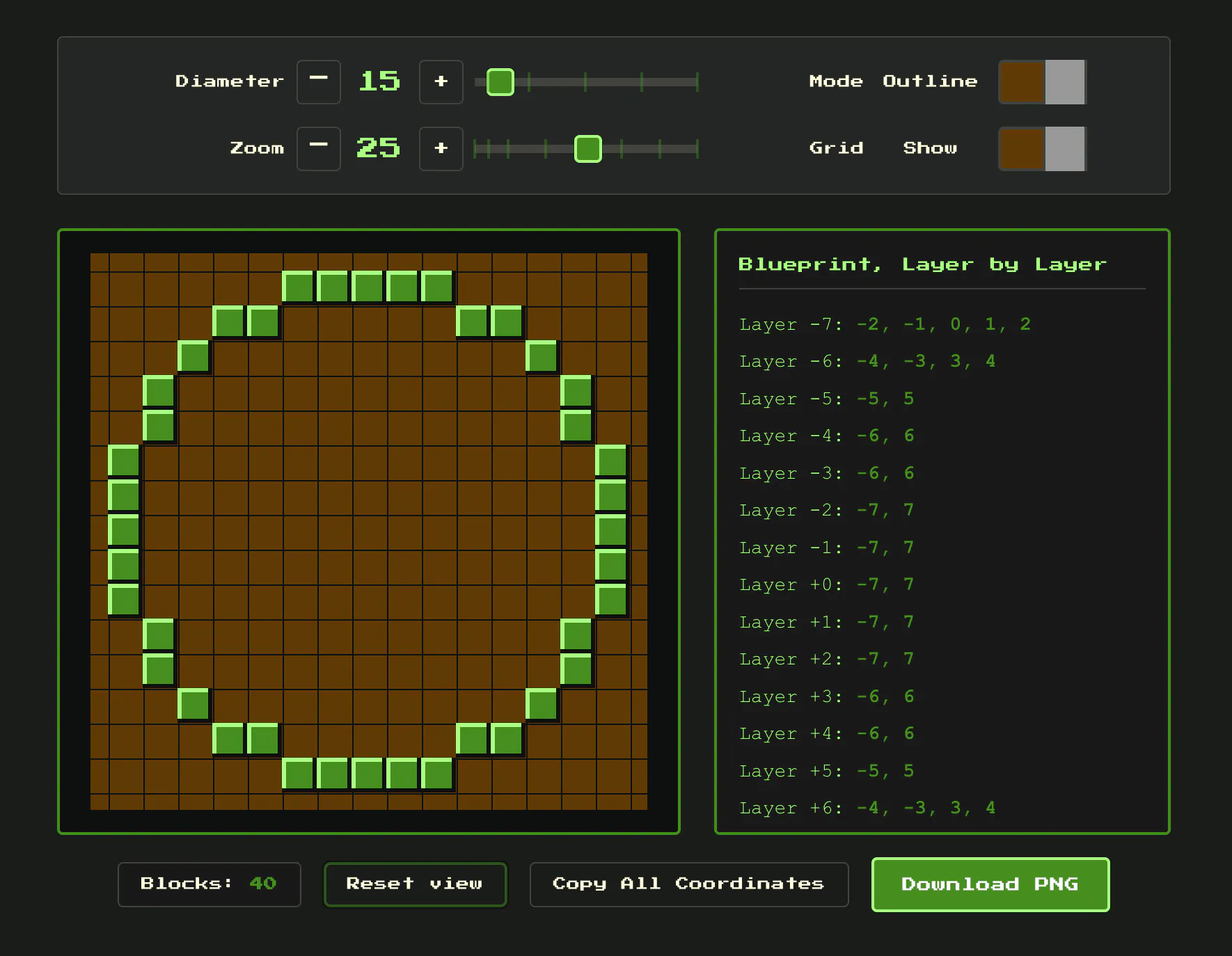Click the empty center of the circle canvas

(369, 532)
